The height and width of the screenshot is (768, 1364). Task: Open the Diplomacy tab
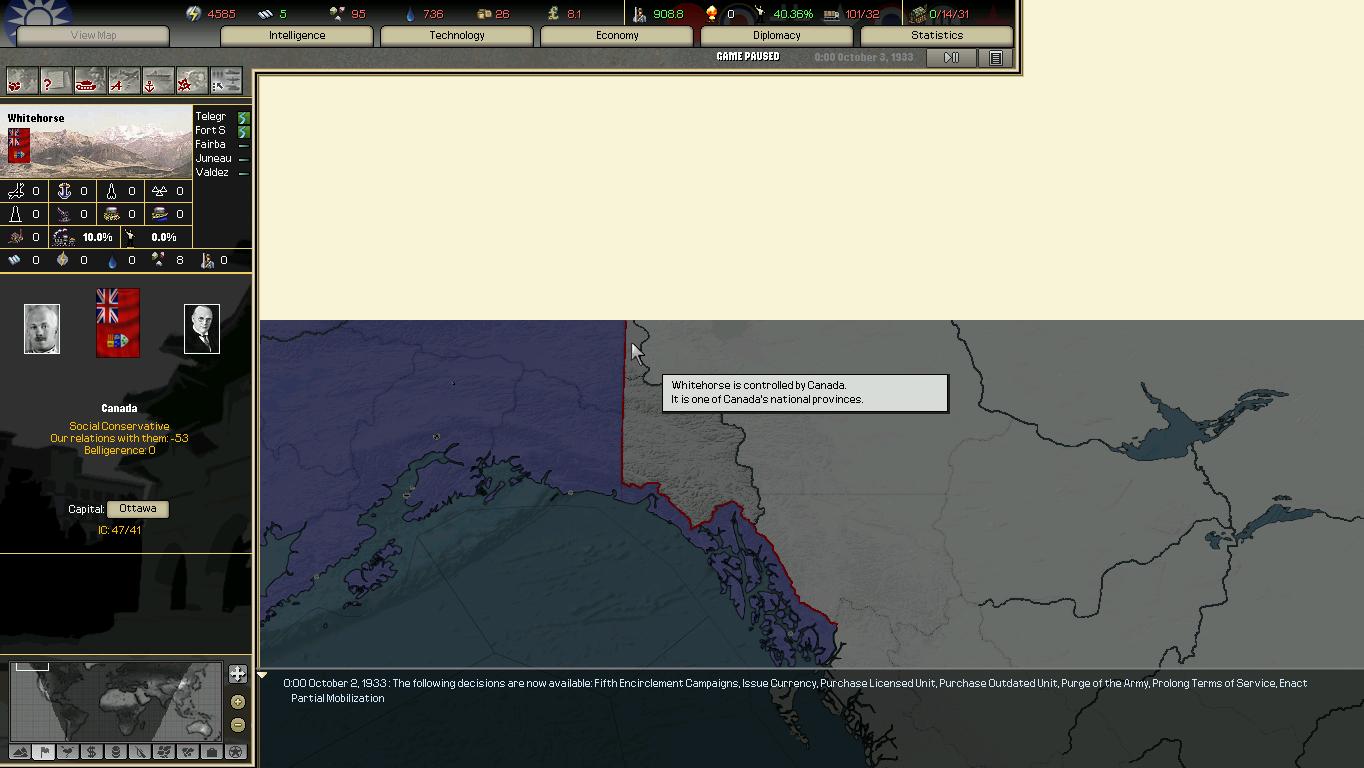(776, 35)
